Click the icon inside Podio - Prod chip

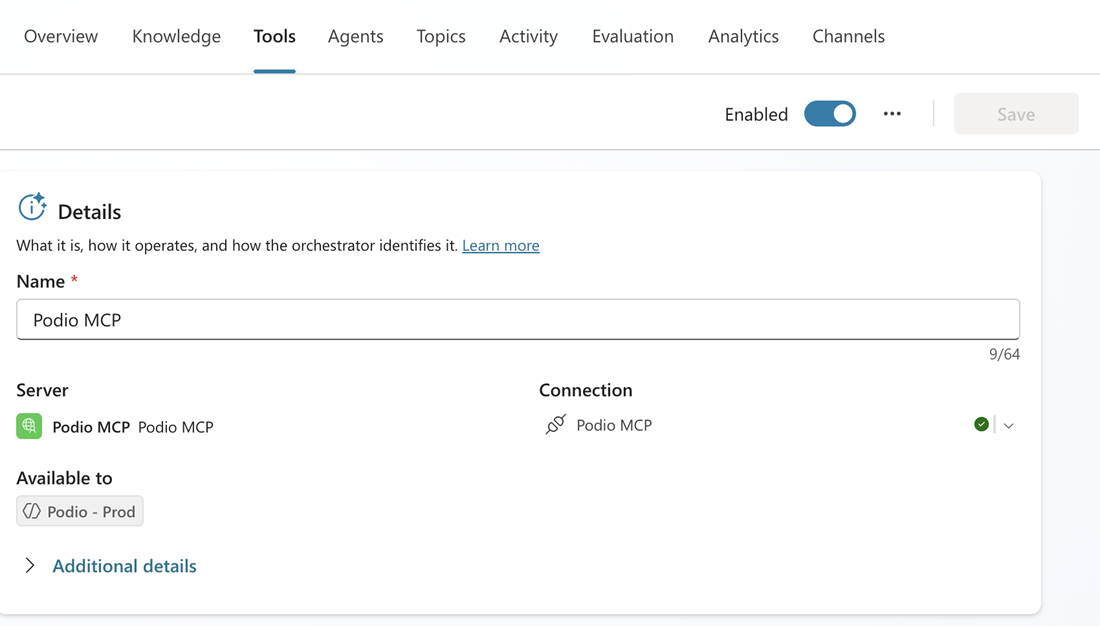click(x=32, y=511)
